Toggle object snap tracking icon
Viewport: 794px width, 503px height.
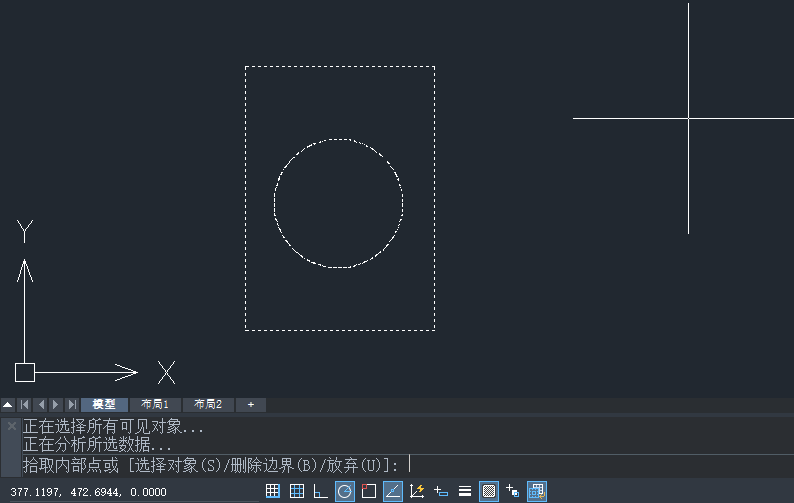(393, 491)
